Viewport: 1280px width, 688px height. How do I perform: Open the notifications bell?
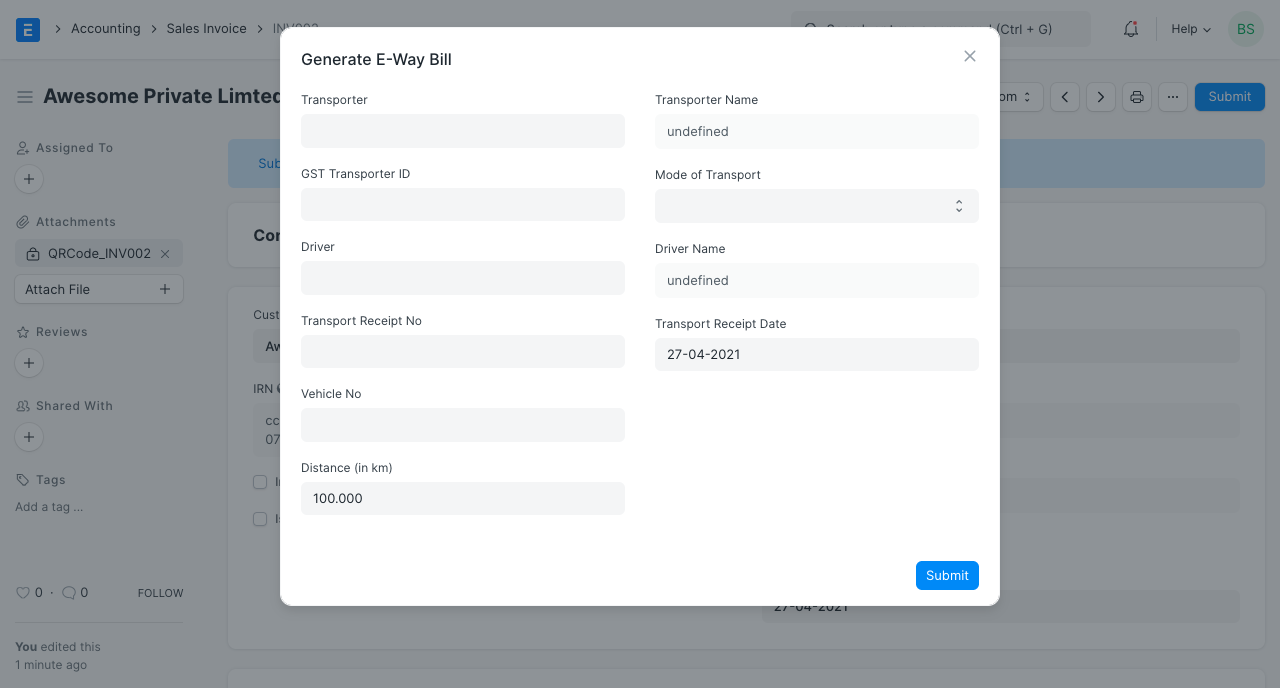[1131, 29]
